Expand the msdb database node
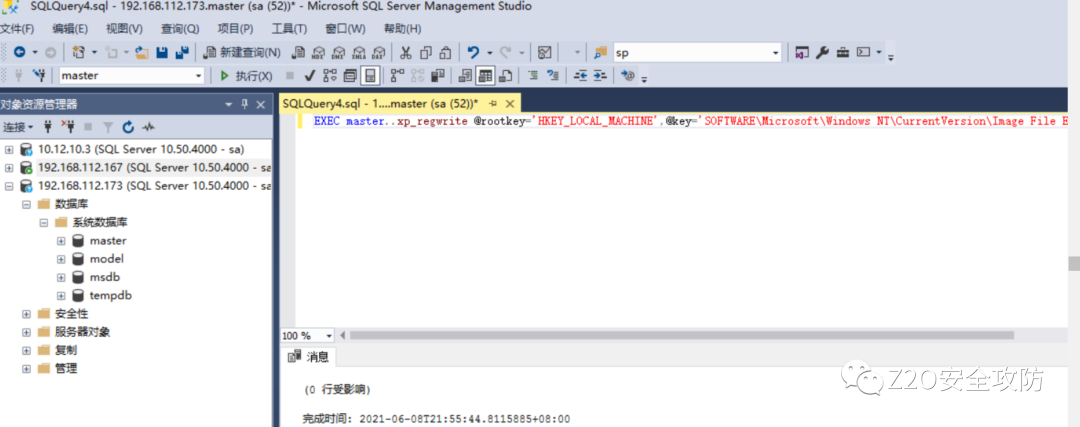1080x427 pixels. coord(61,277)
